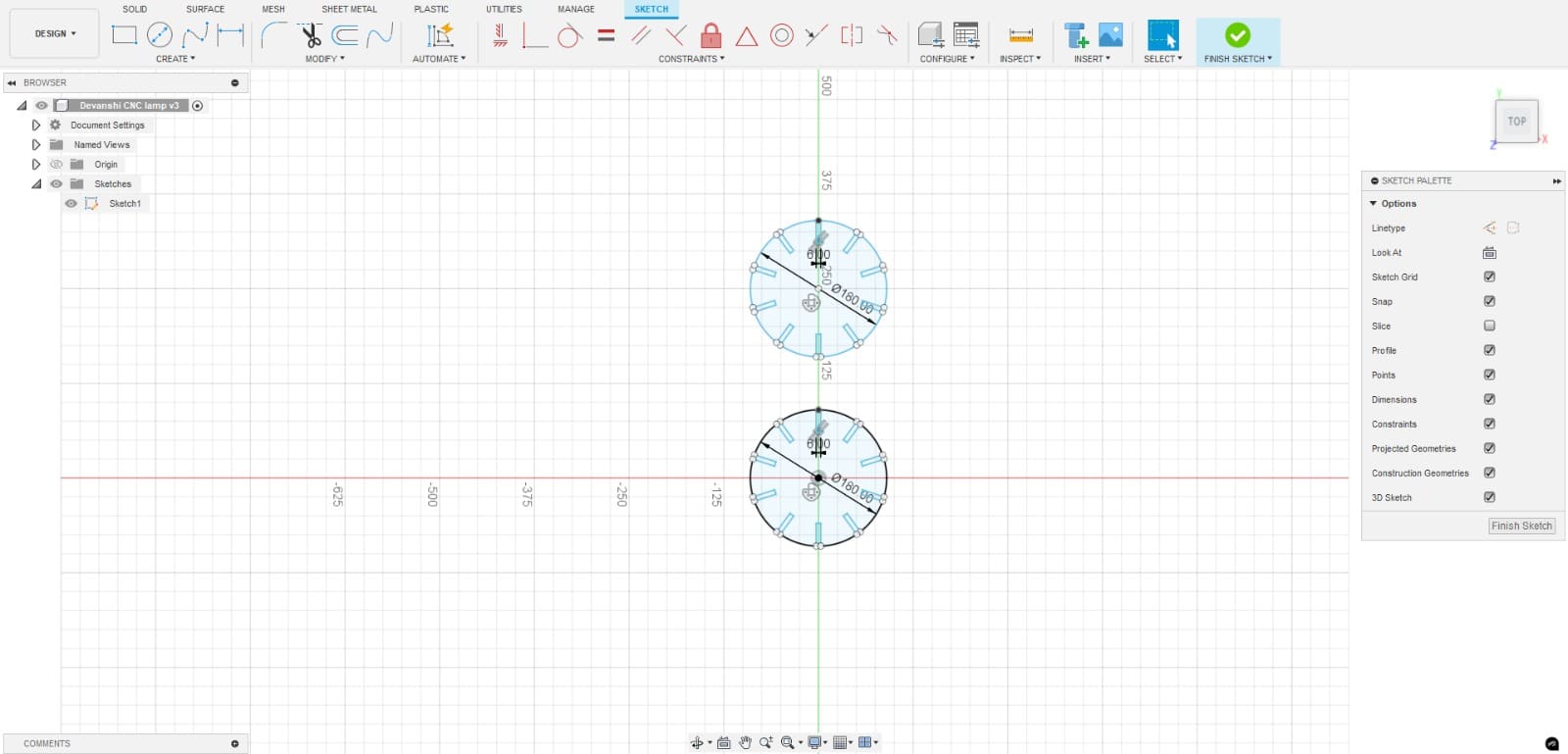The height and width of the screenshot is (754, 1568).
Task: Switch to the Surface tab
Action: pos(205,9)
